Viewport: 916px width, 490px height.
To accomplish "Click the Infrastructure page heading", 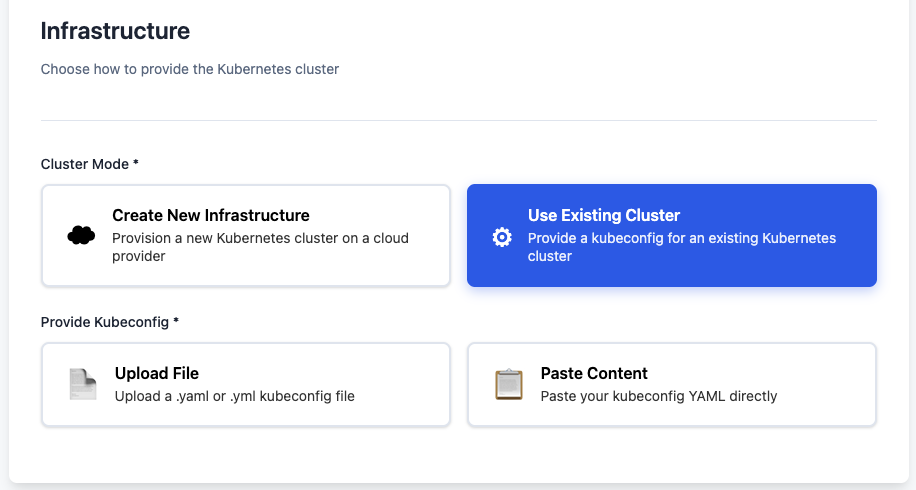I will [x=115, y=31].
